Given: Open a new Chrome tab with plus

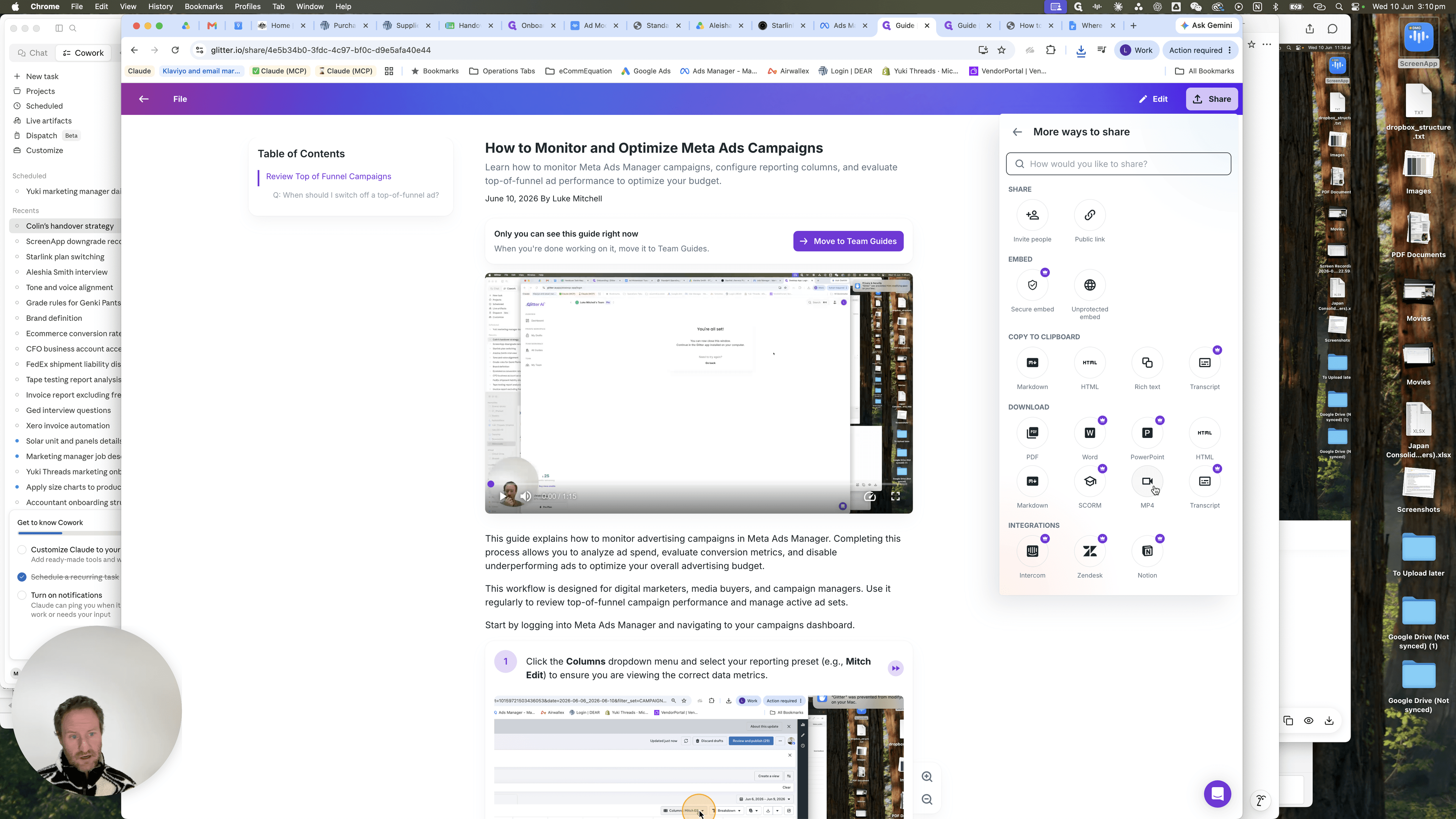Looking at the screenshot, I should click(x=1133, y=26).
